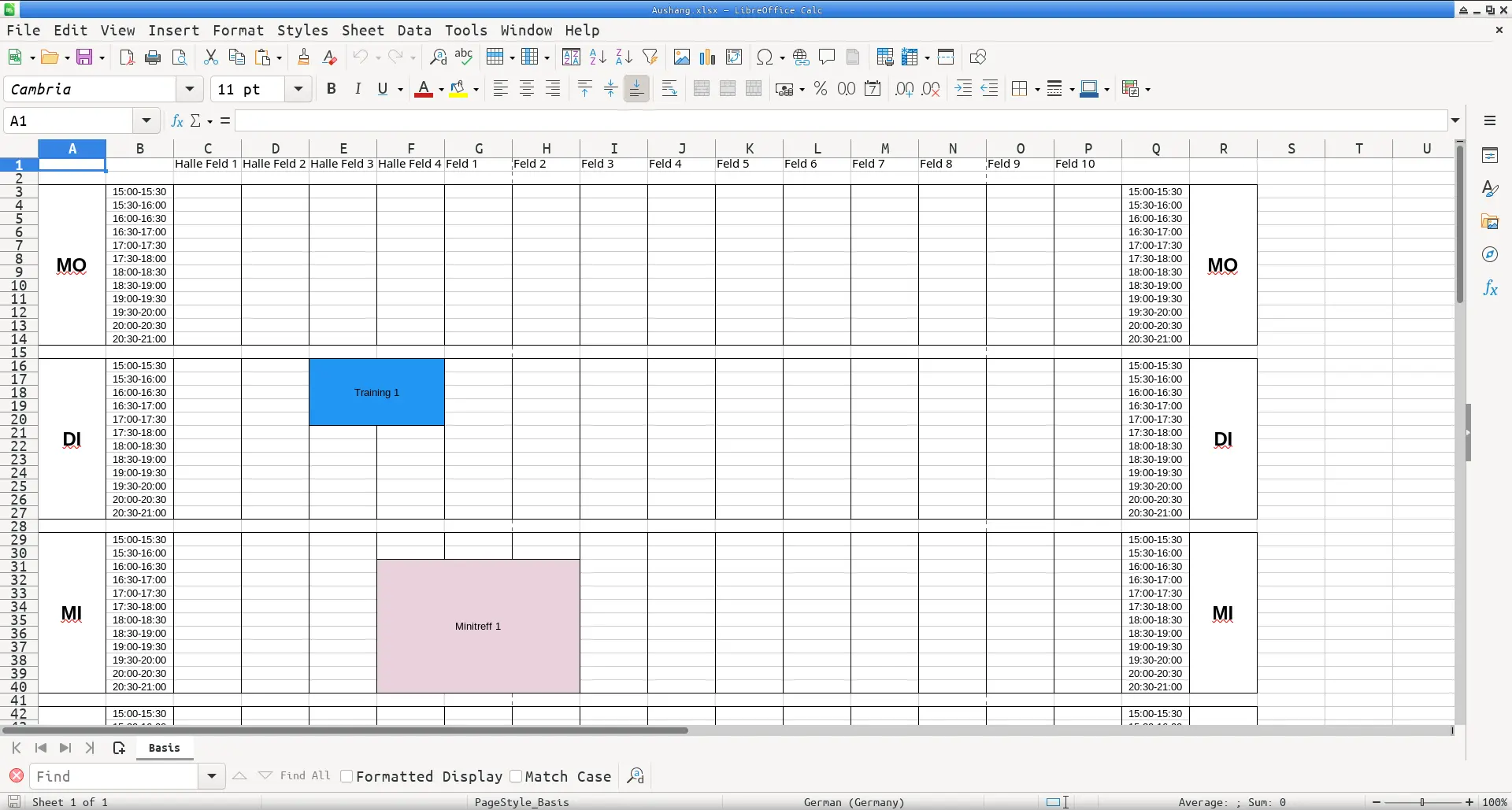Open the sidebar Styles panel
This screenshot has width=1512, height=810.
[1490, 188]
